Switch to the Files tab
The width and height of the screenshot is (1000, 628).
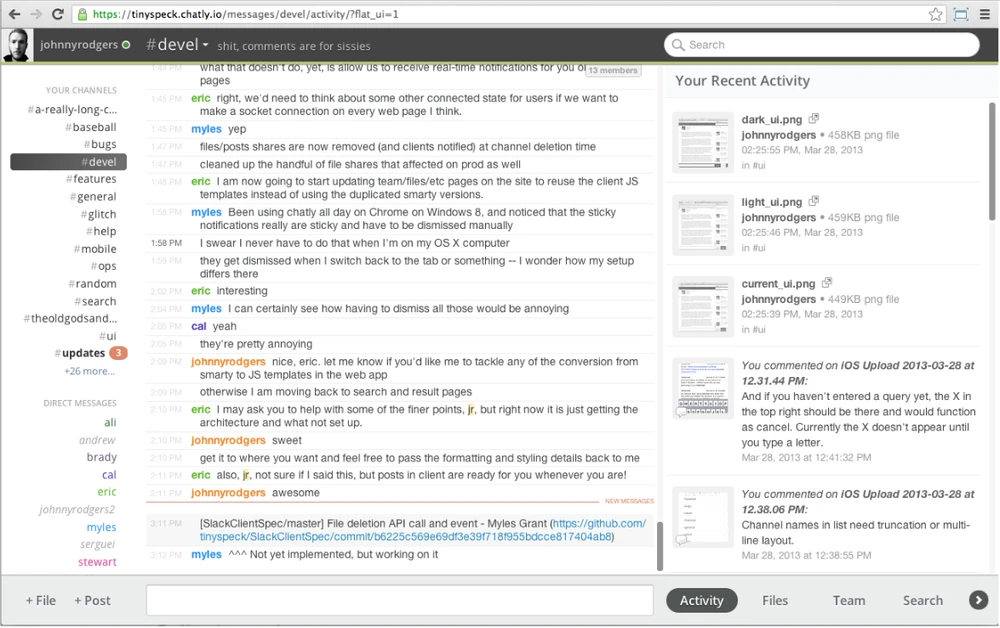tap(775, 601)
